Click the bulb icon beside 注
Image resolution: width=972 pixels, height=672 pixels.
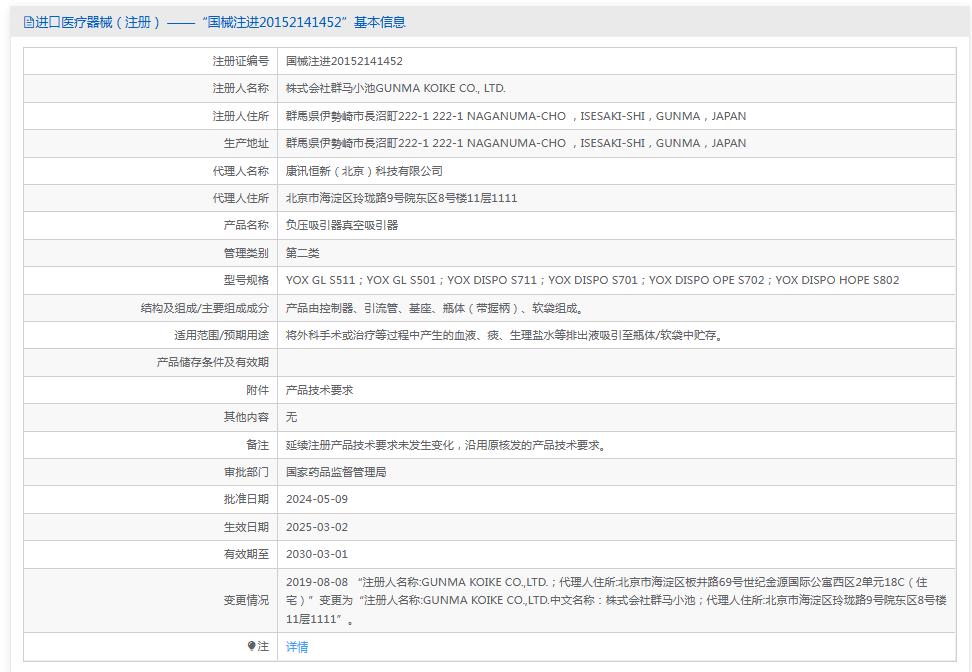pos(251,646)
